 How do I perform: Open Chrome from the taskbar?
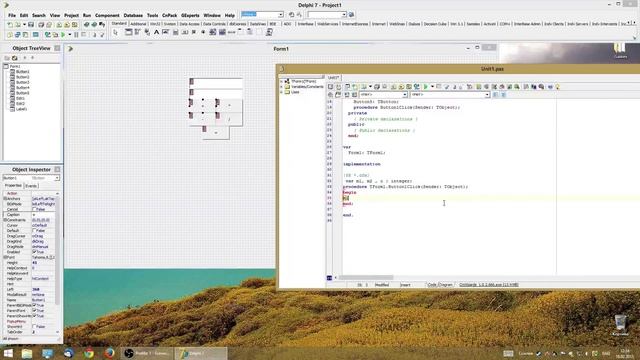click(x=89, y=353)
